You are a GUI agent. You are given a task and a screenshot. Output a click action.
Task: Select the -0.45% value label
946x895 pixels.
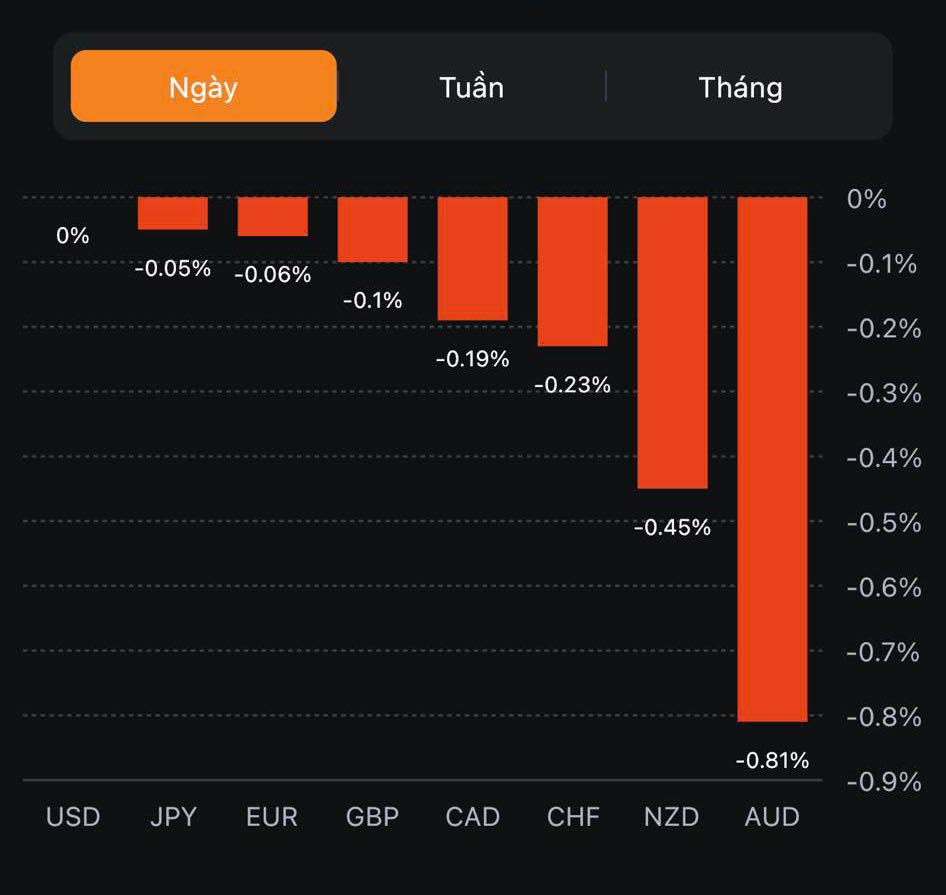tap(672, 528)
